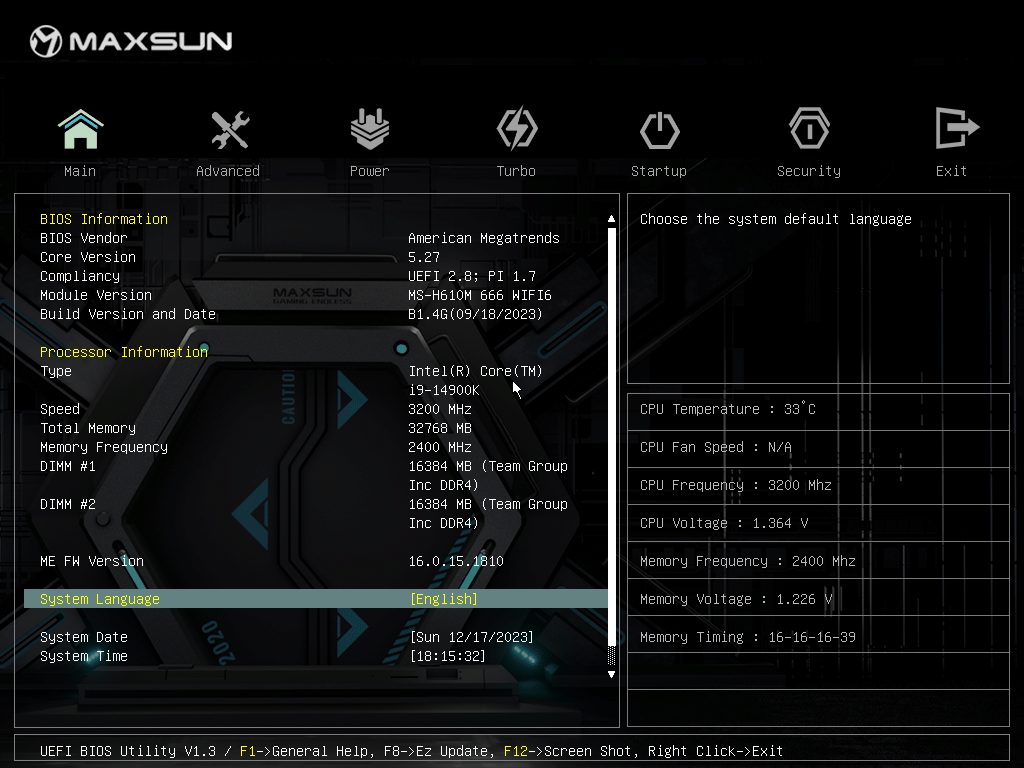Viewport: 1024px width, 768px height.
Task: Click the Memory Voltage 1.226 V reading
Action: coord(736,599)
